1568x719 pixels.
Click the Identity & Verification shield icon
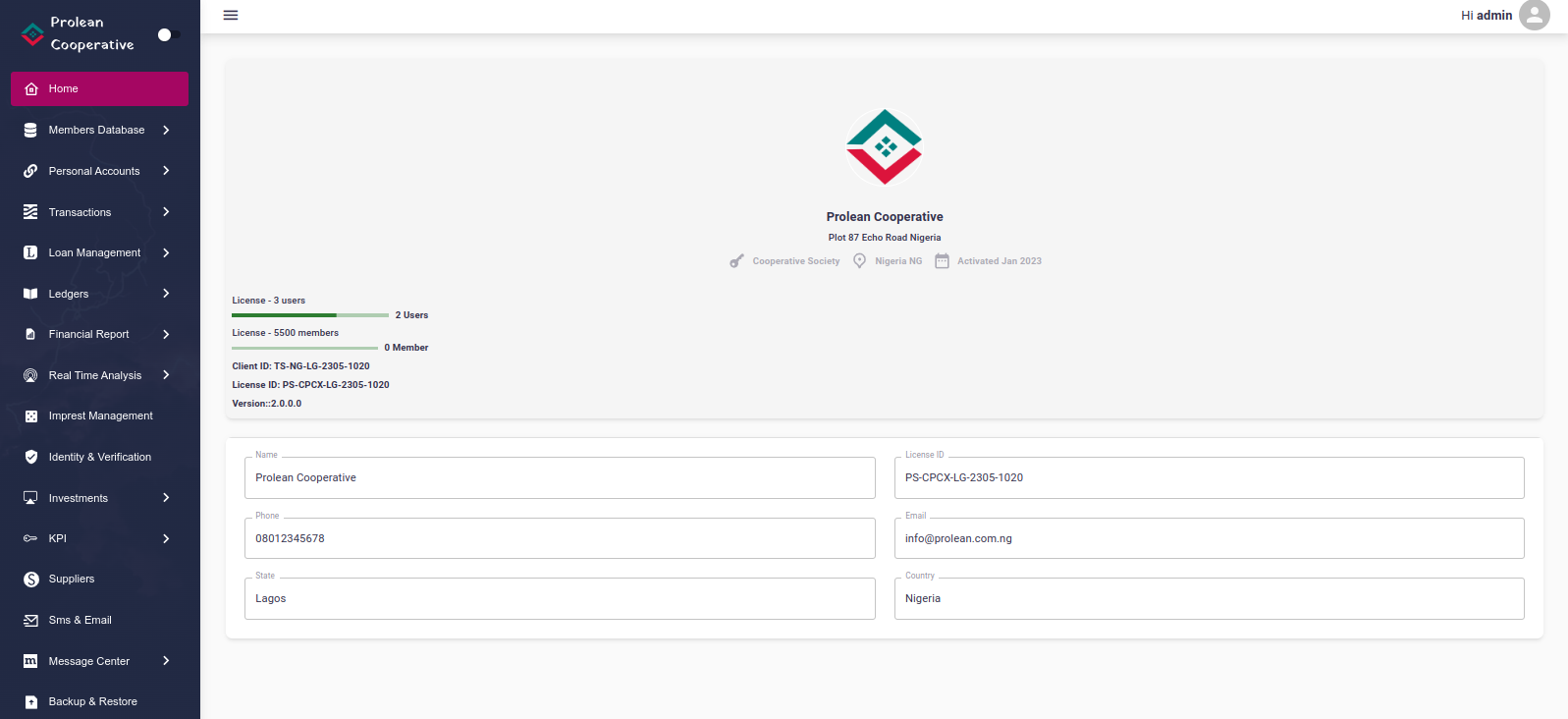30,457
